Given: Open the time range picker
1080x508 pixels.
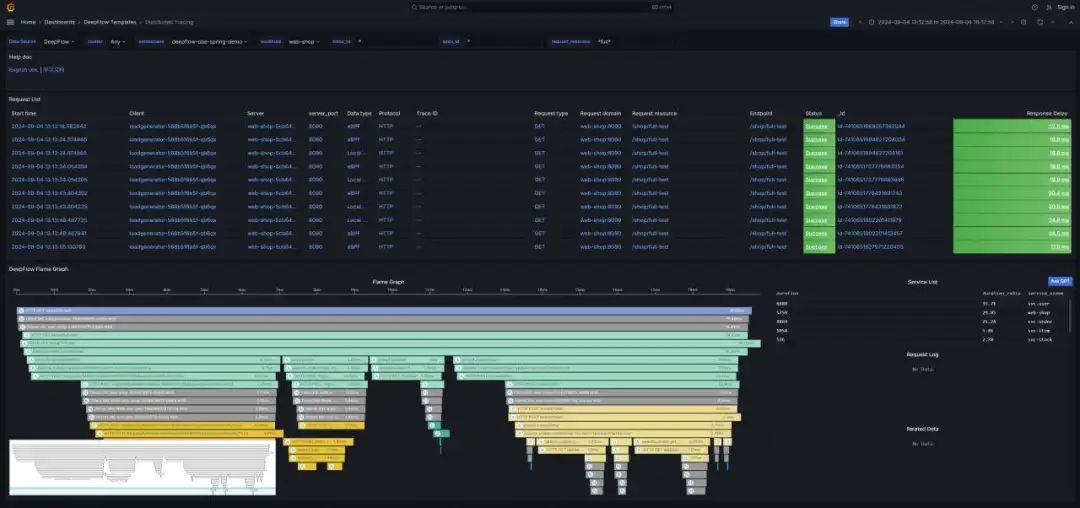Looking at the screenshot, I should [x=931, y=22].
